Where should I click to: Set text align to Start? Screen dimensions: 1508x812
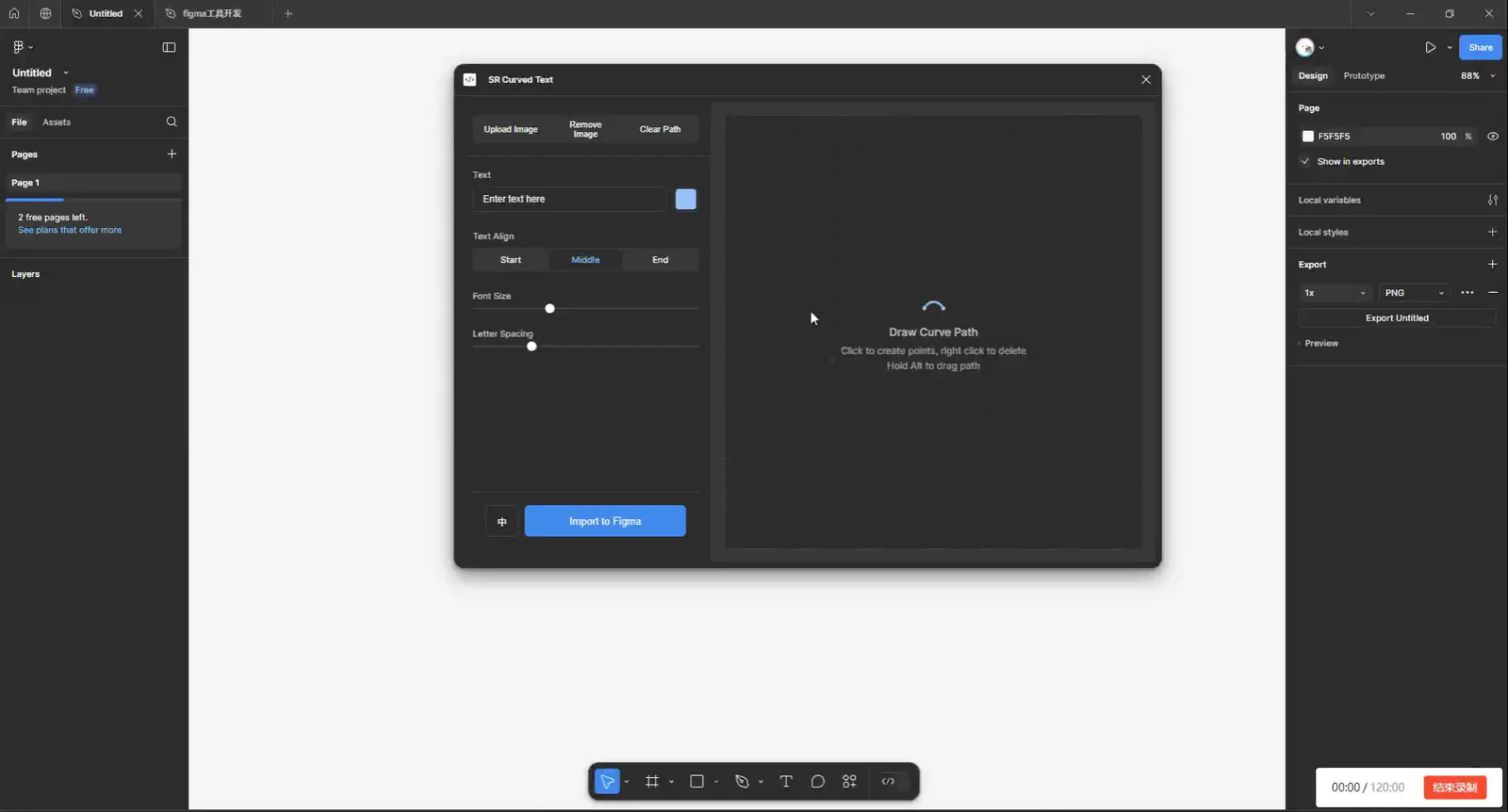coord(511,259)
